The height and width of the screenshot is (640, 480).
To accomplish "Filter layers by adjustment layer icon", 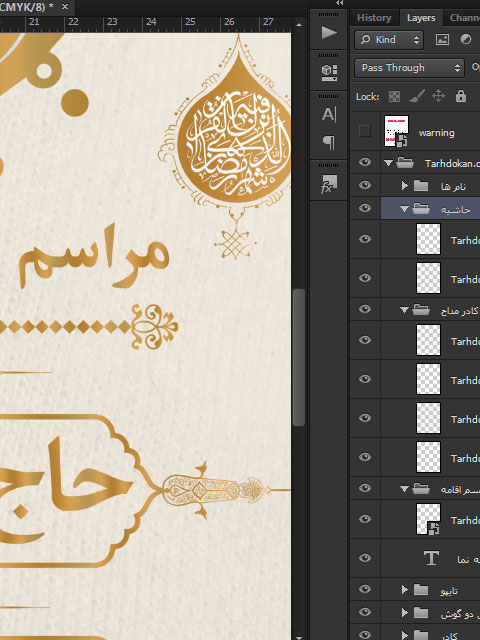I will (x=466, y=40).
